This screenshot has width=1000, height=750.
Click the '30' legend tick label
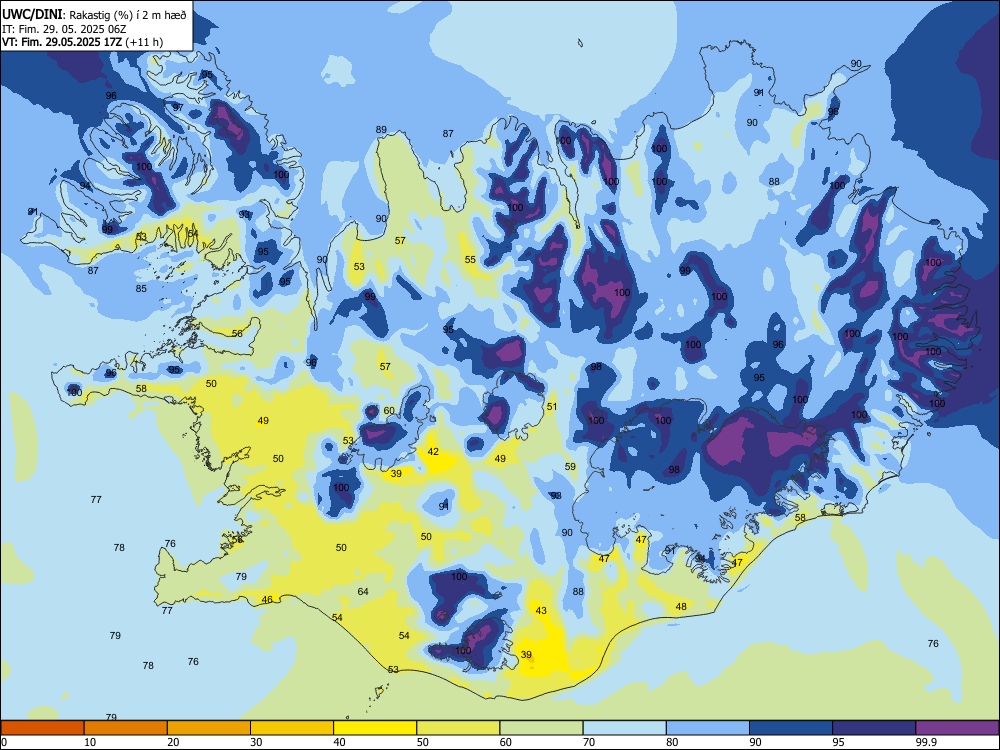coord(256,742)
